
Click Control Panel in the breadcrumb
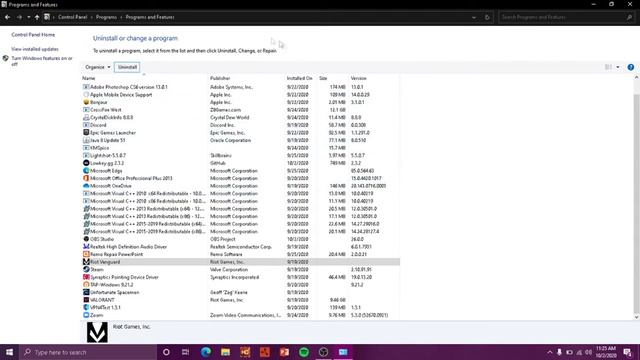(72, 17)
